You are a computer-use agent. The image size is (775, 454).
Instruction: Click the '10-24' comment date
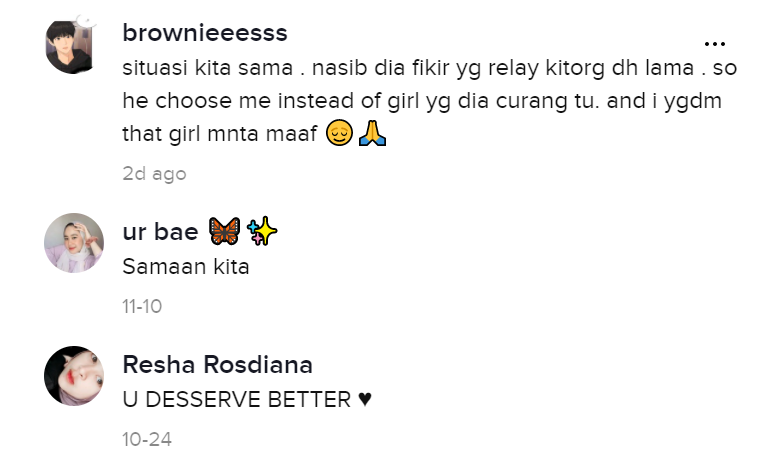click(x=144, y=440)
